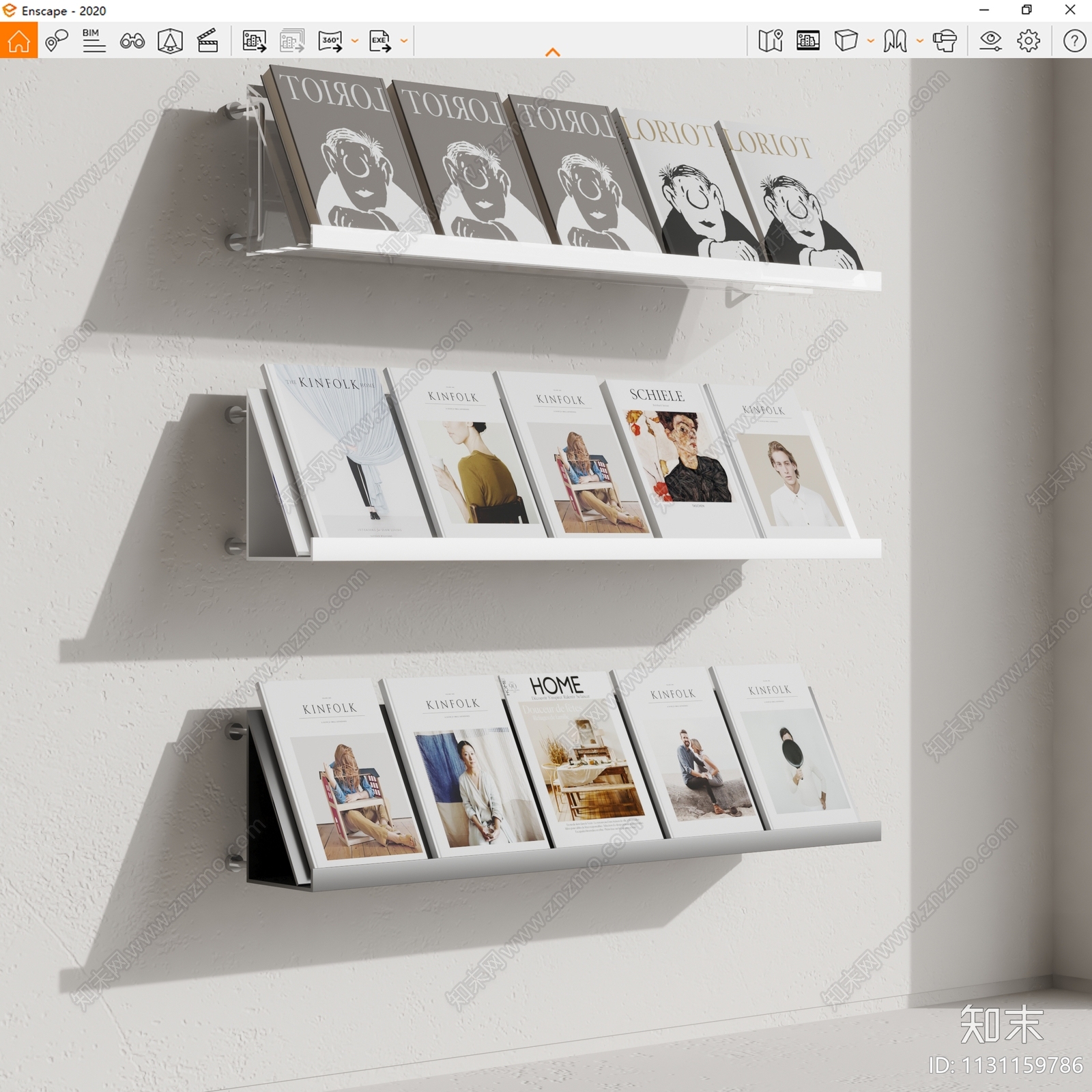Viewport: 1092px width, 1092px height.
Task: Expand the navigation mode dropdown arrow
Action: [x=919, y=41]
